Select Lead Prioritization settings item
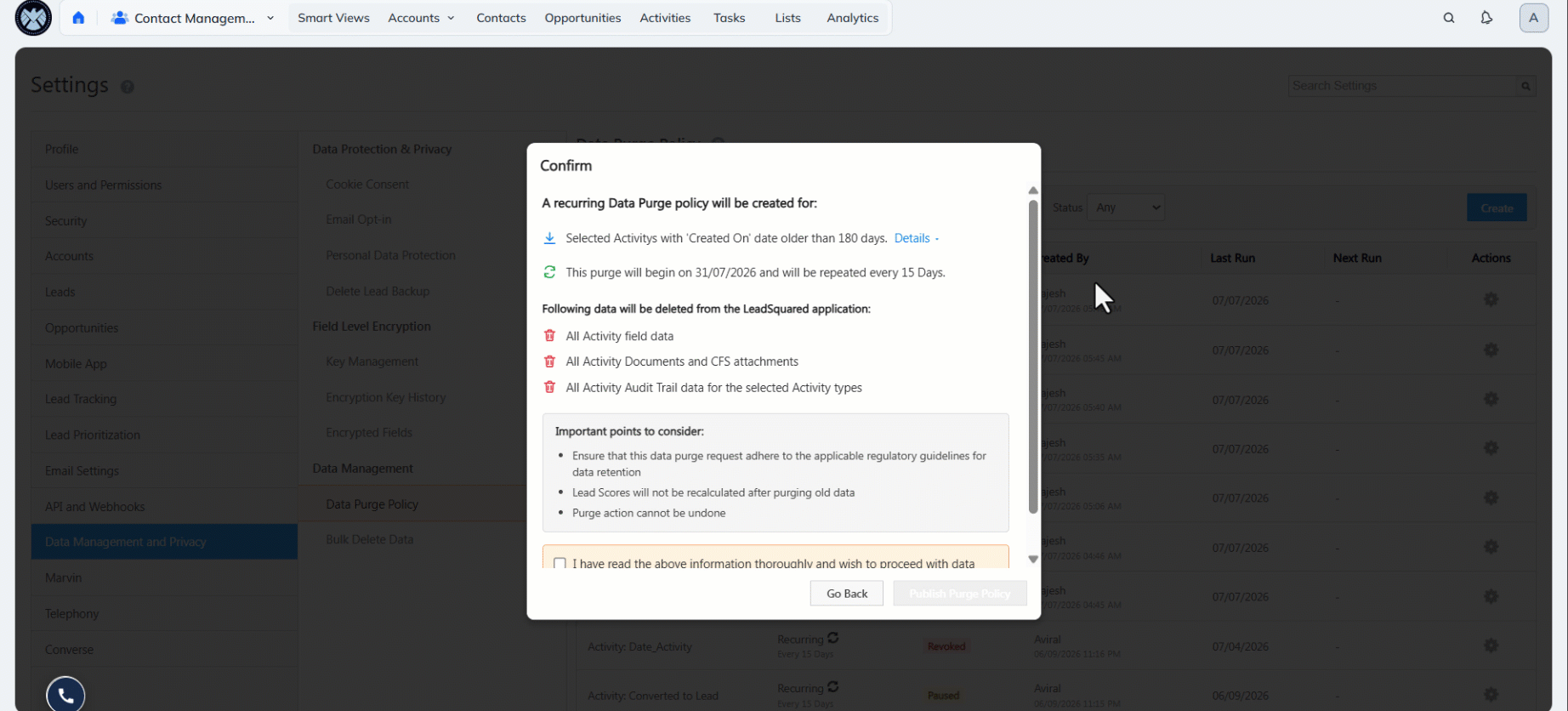The height and width of the screenshot is (711, 1568). [x=165, y=435]
